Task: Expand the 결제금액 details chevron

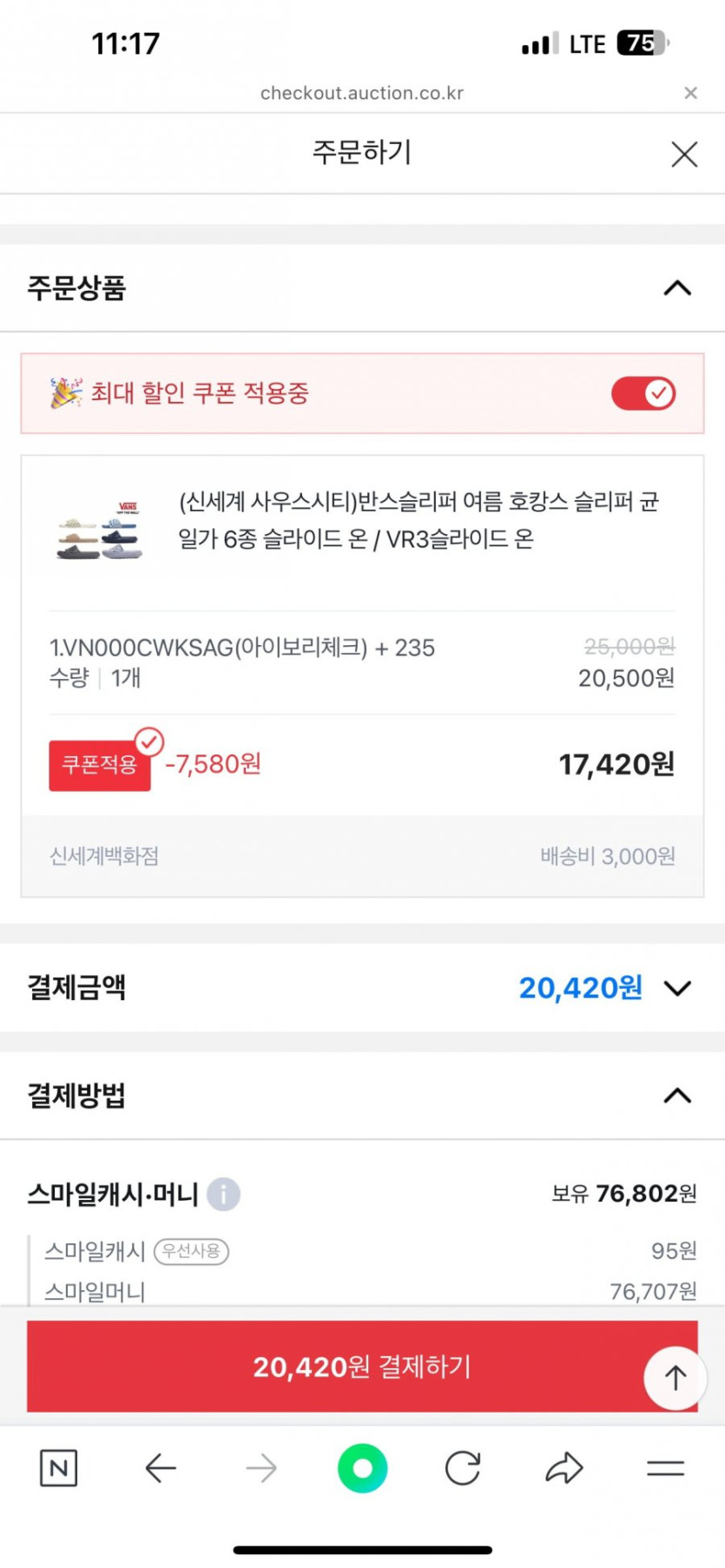Action: [x=677, y=988]
